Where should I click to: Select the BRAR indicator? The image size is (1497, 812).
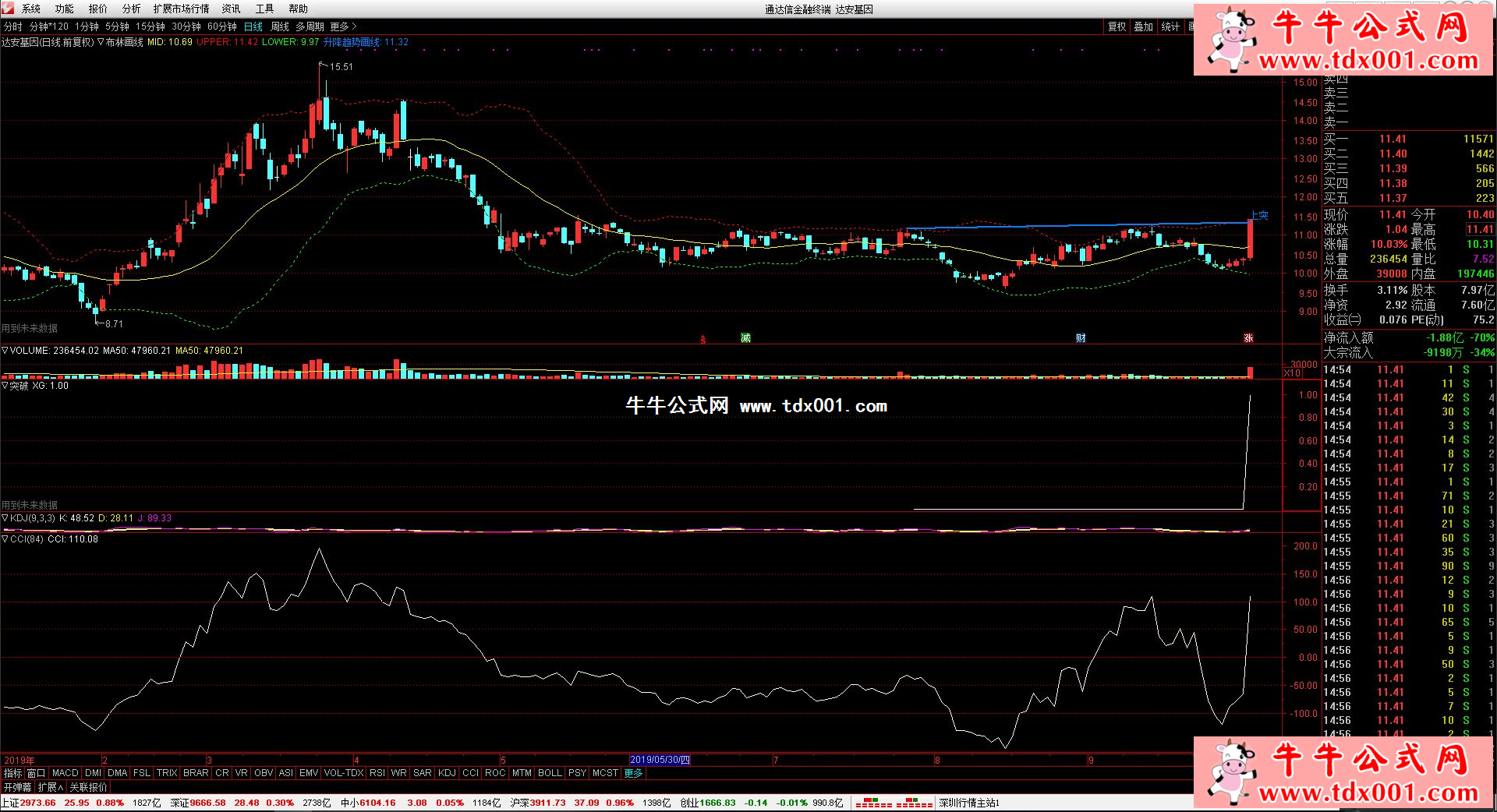point(196,773)
